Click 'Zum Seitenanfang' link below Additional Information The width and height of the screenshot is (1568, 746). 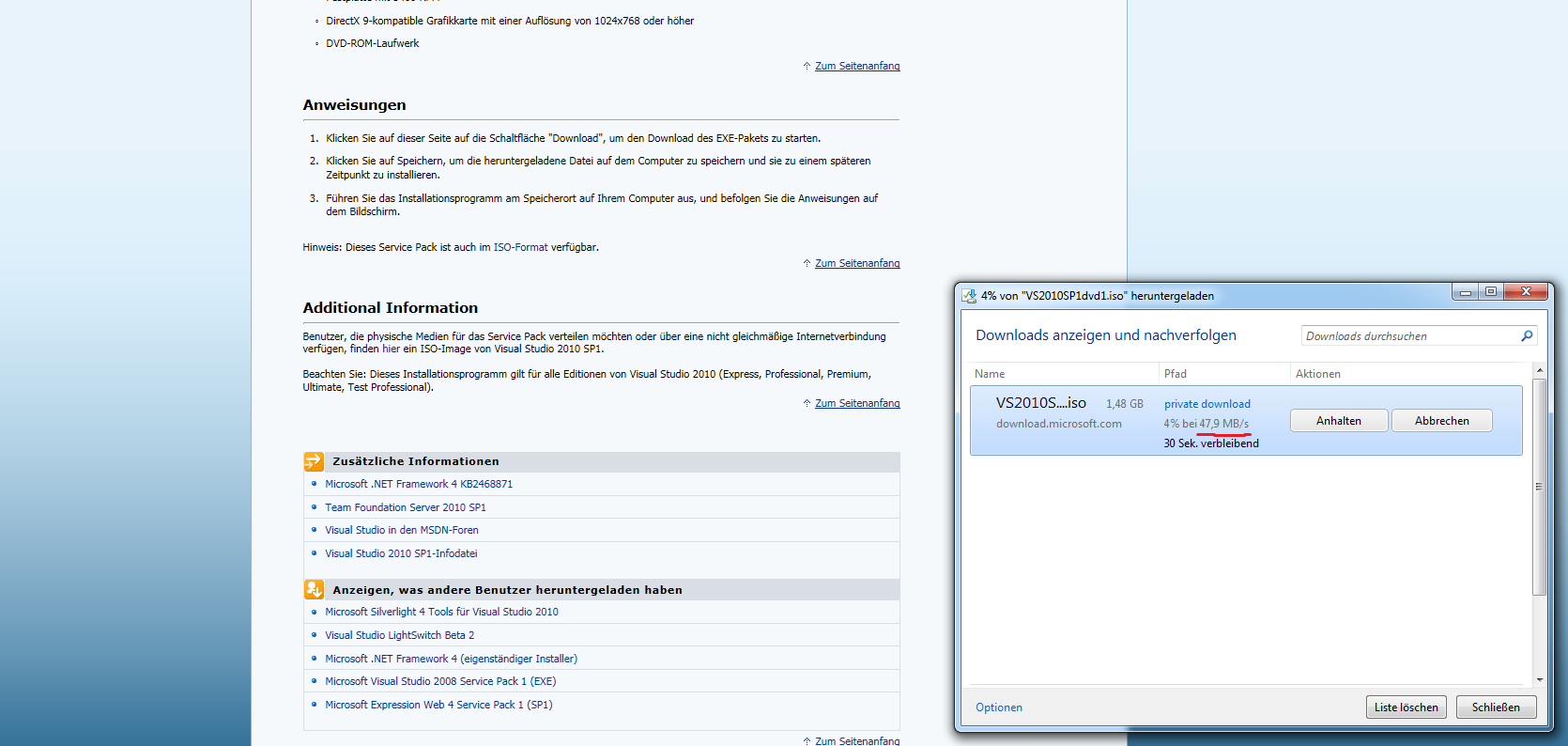pyautogui.click(x=857, y=403)
